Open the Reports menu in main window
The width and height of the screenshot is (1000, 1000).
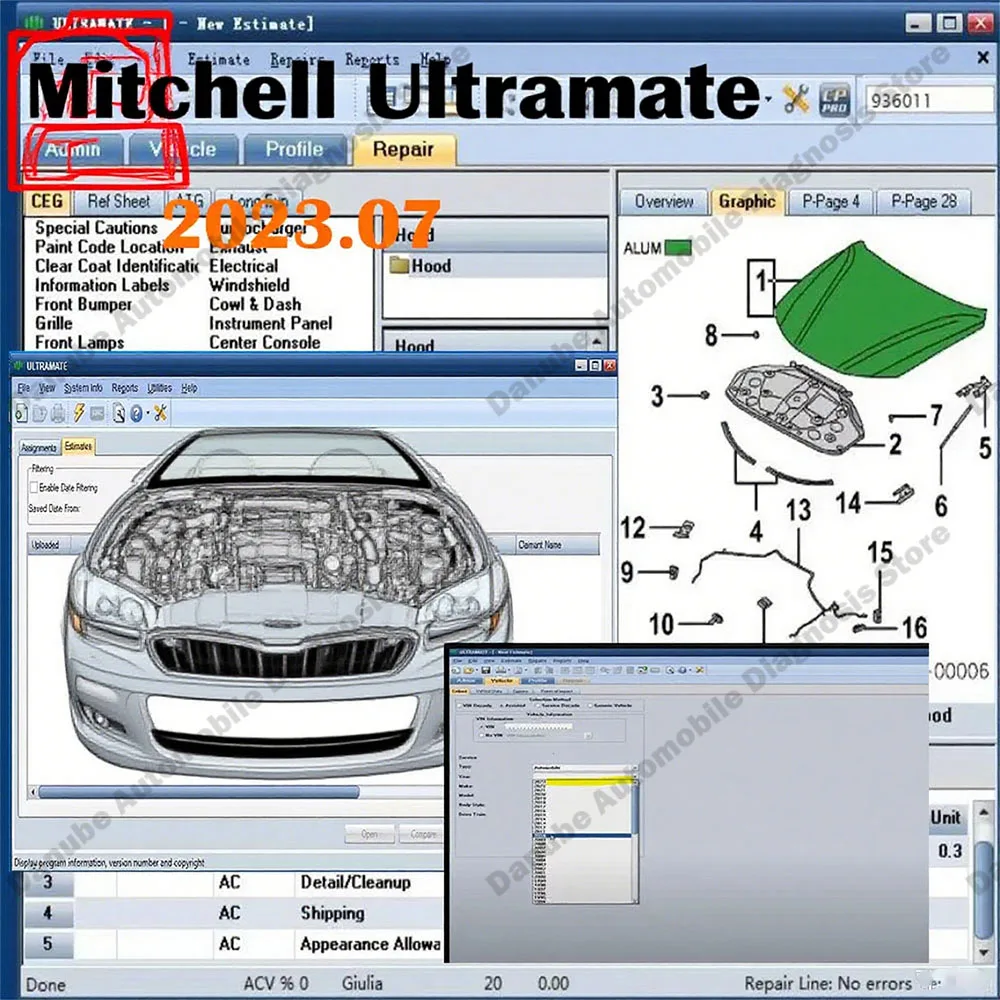coord(372,59)
